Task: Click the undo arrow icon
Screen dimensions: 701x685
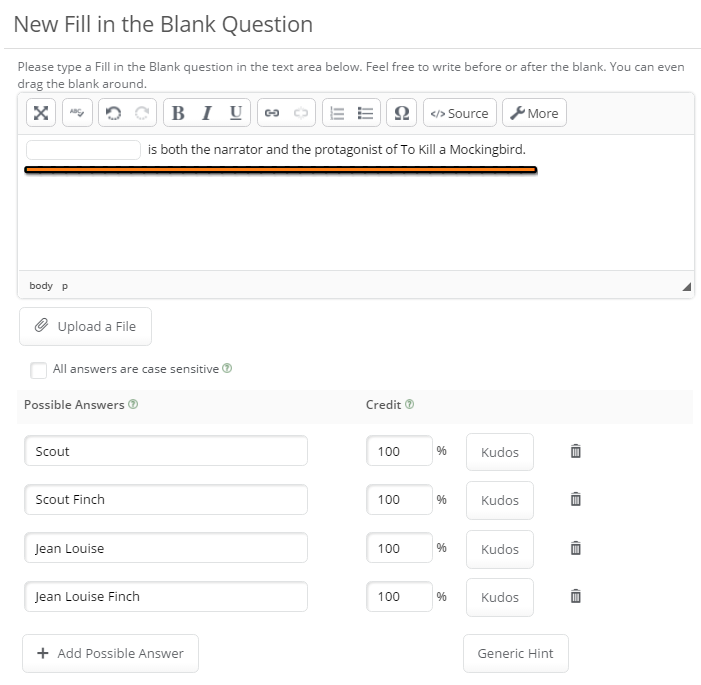Action: (x=113, y=113)
